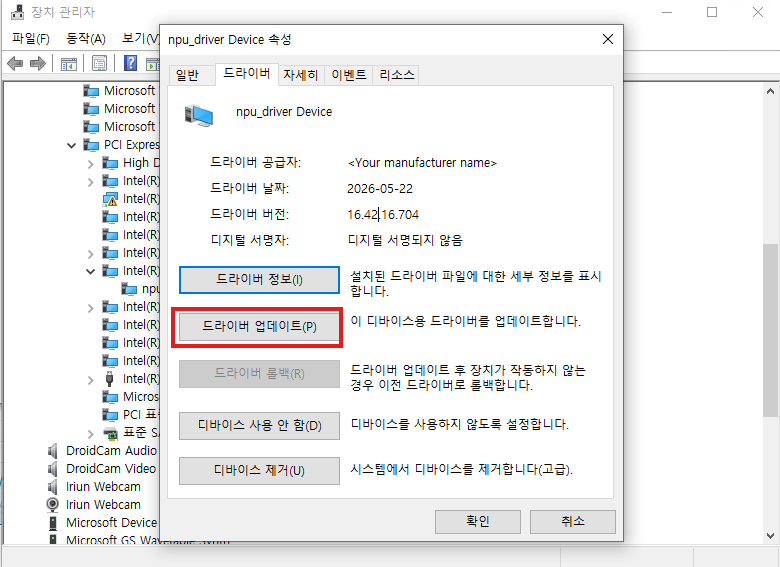Click the Forward arrow toolbar icon
780x567 pixels.
click(x=38, y=64)
